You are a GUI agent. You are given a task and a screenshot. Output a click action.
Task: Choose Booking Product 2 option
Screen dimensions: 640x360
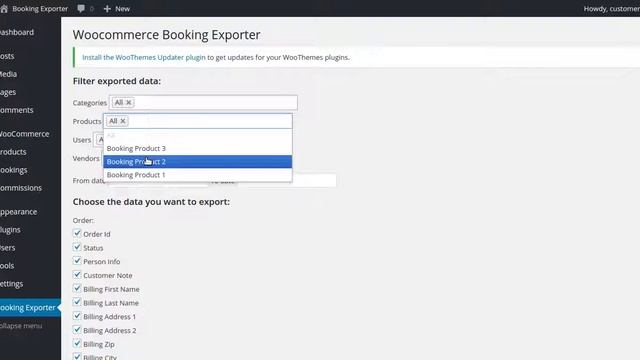198,162
